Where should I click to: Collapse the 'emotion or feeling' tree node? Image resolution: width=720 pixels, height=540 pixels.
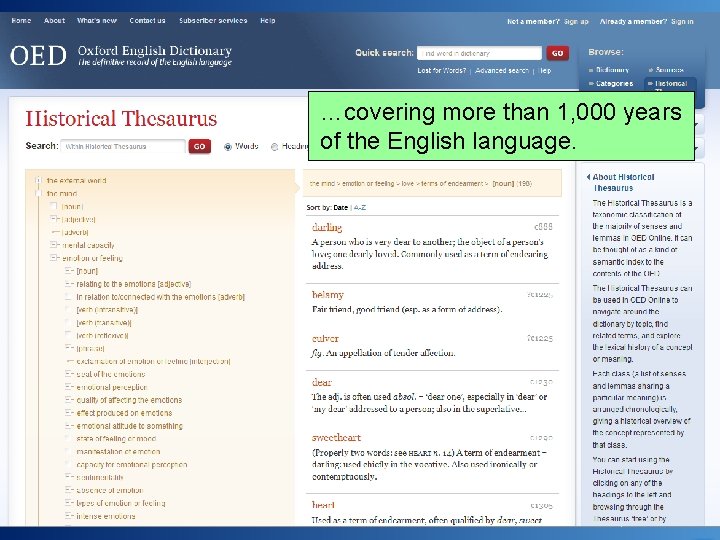pyautogui.click(x=55, y=258)
